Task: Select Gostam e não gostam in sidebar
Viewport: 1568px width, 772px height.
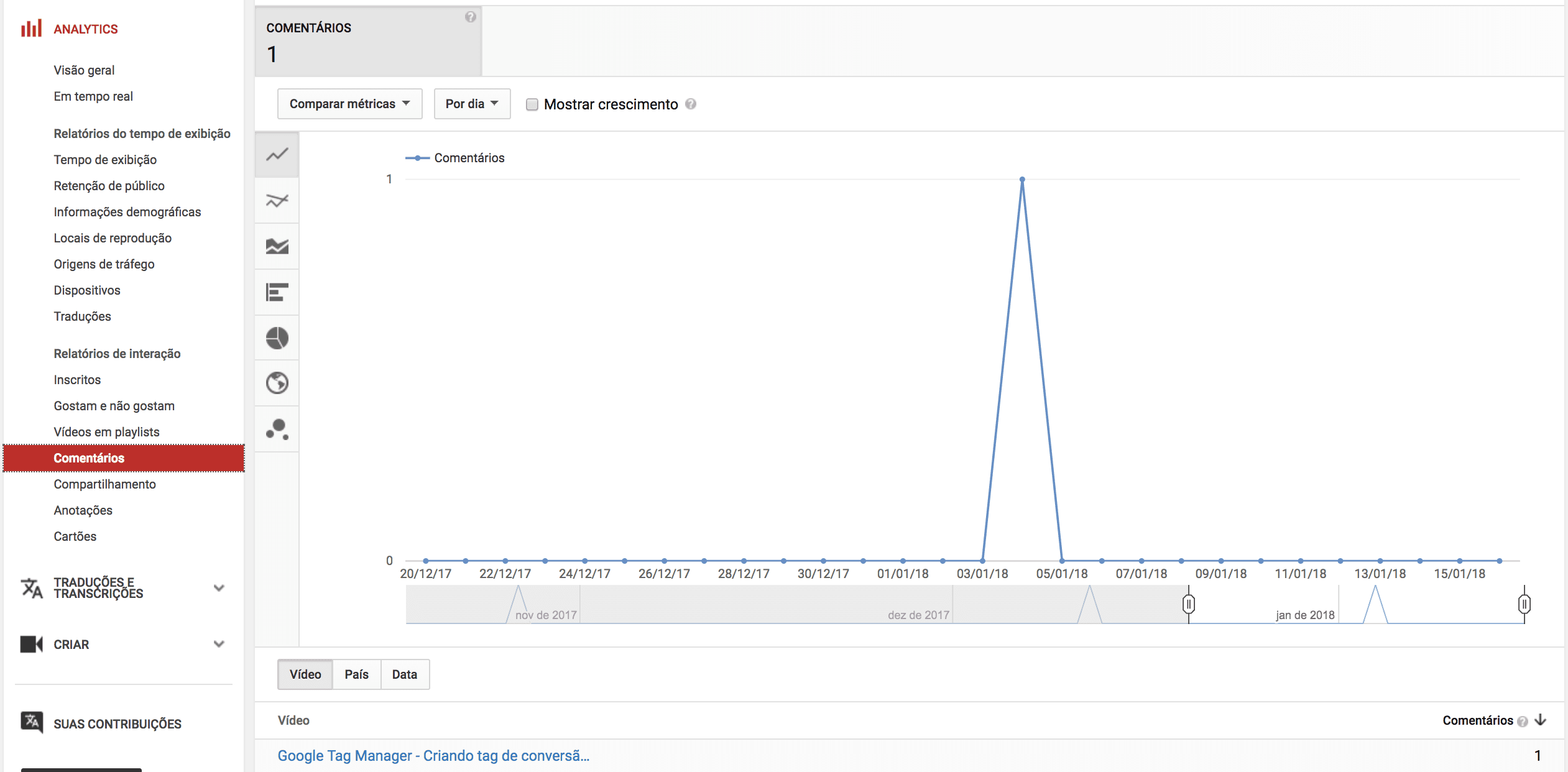Action: tap(114, 405)
